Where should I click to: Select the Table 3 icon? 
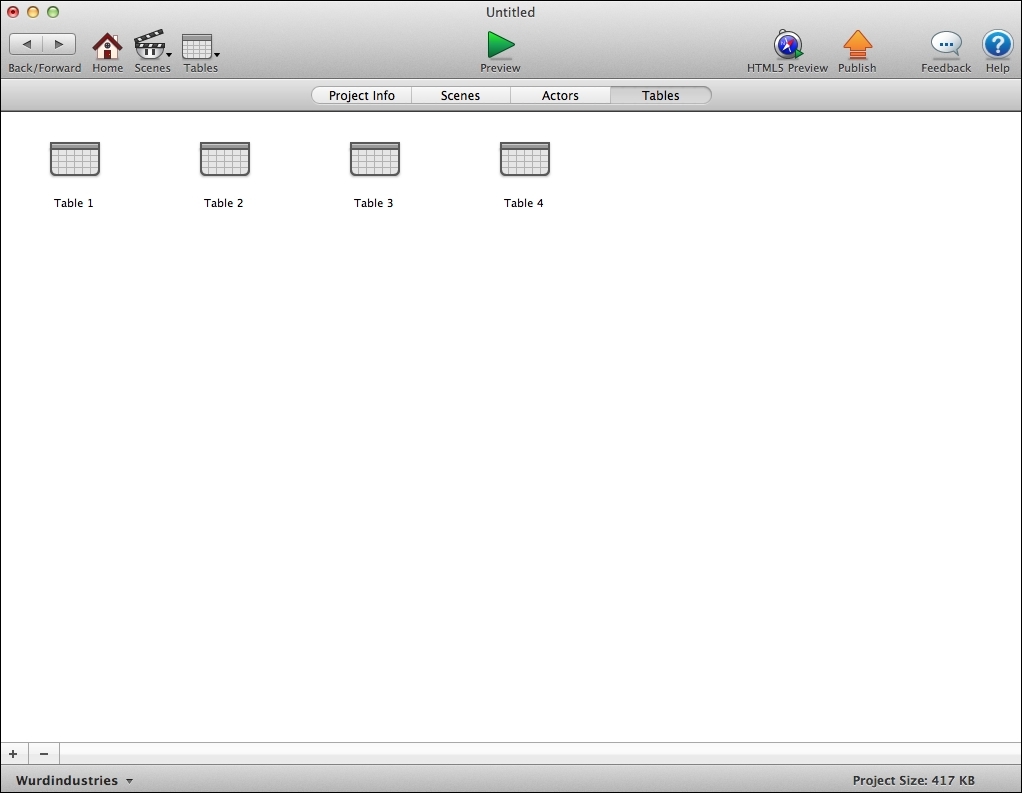tap(375, 159)
